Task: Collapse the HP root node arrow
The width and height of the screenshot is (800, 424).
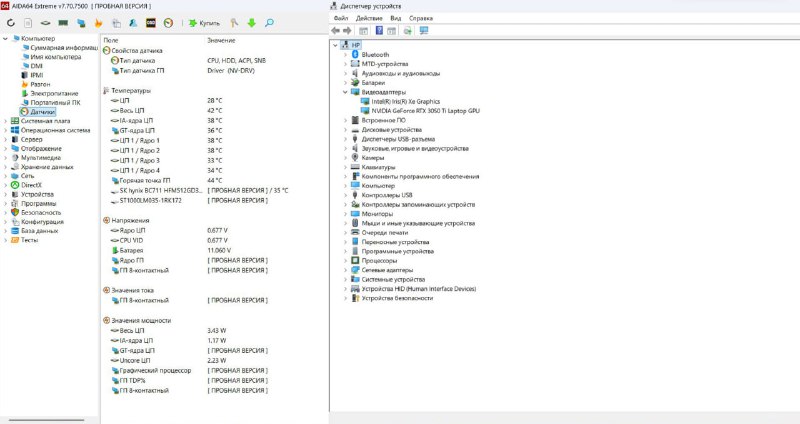Action: coord(335,45)
